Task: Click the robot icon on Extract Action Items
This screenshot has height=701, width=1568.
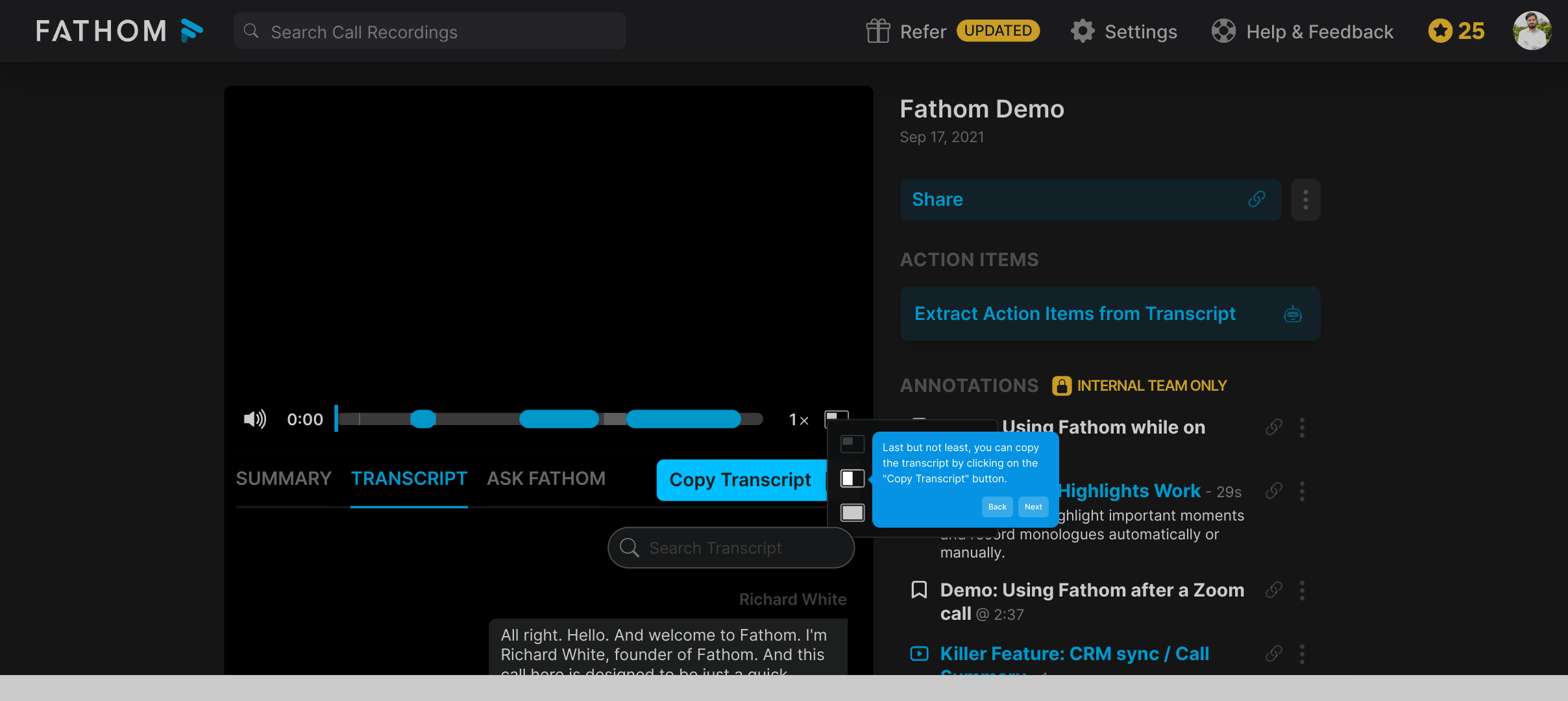Action: (1293, 314)
